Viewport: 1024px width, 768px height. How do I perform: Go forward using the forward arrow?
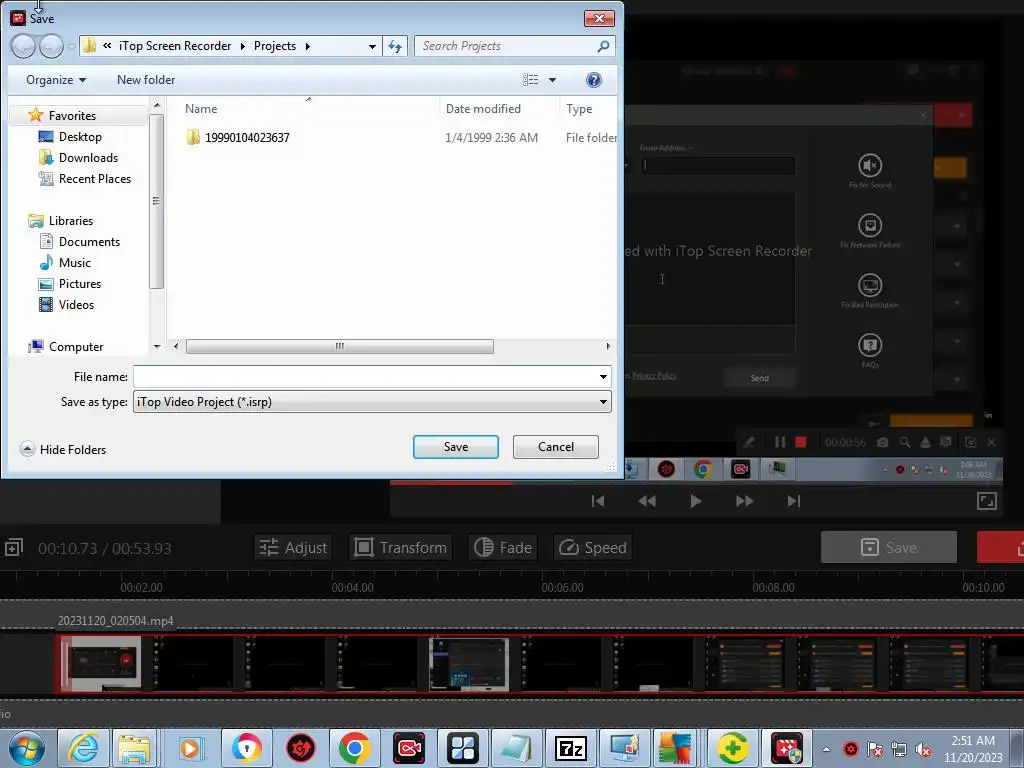[51, 46]
